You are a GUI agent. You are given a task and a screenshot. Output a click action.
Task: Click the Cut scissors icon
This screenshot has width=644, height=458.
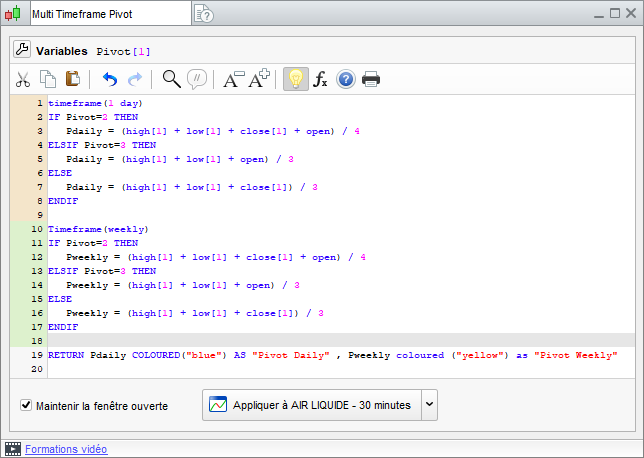click(x=23, y=80)
